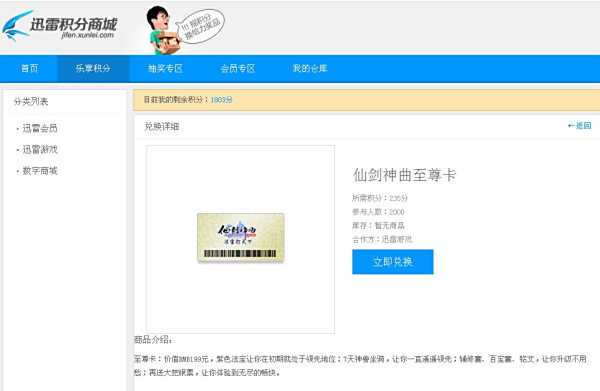Click the 仙剑神曲 card product thumbnail
The image size is (600, 391).
click(241, 238)
